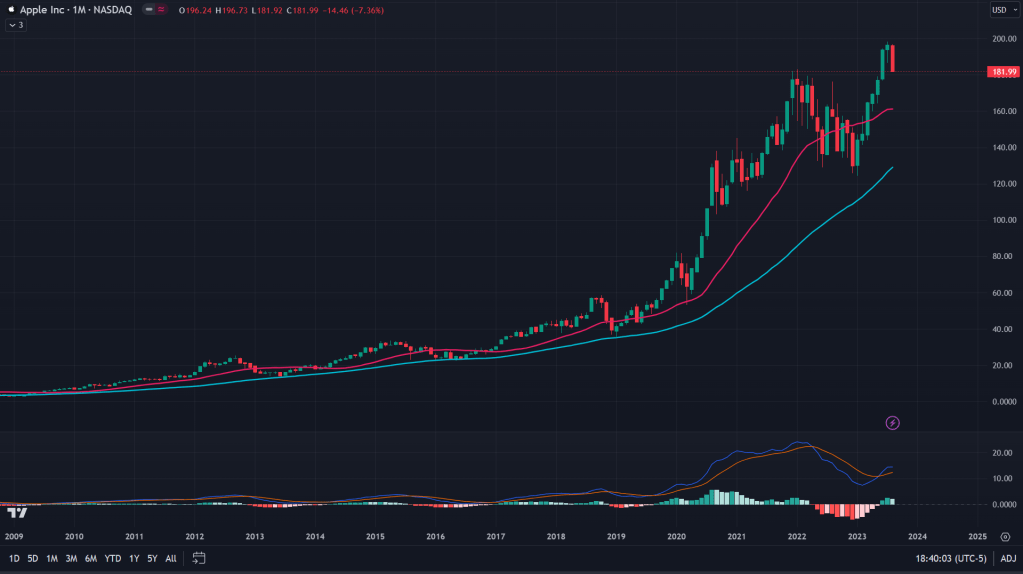This screenshot has height=574, width=1023.
Task: Select the 3M time range button
Action: 71,558
